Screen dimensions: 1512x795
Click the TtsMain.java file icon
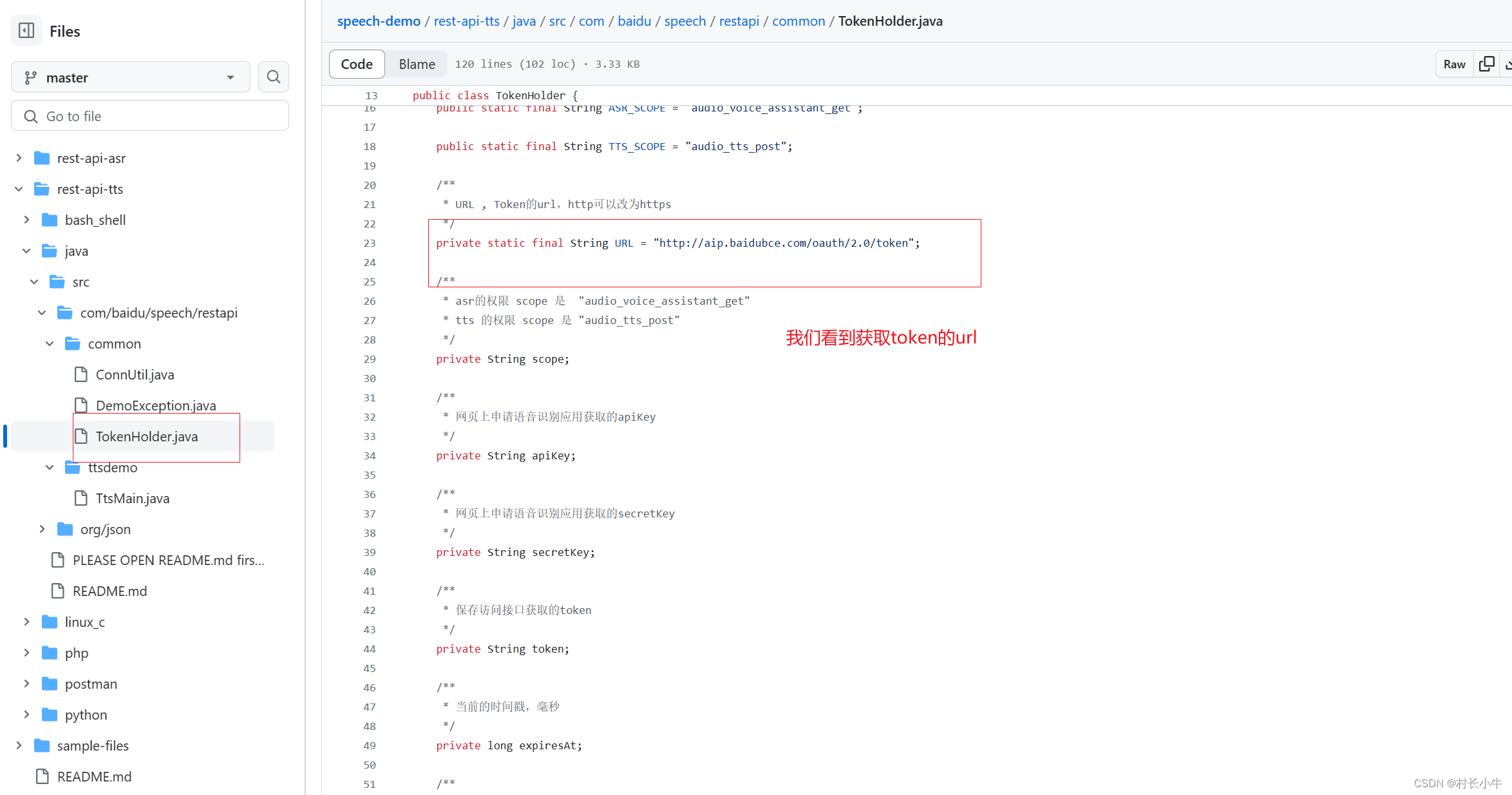(x=81, y=498)
